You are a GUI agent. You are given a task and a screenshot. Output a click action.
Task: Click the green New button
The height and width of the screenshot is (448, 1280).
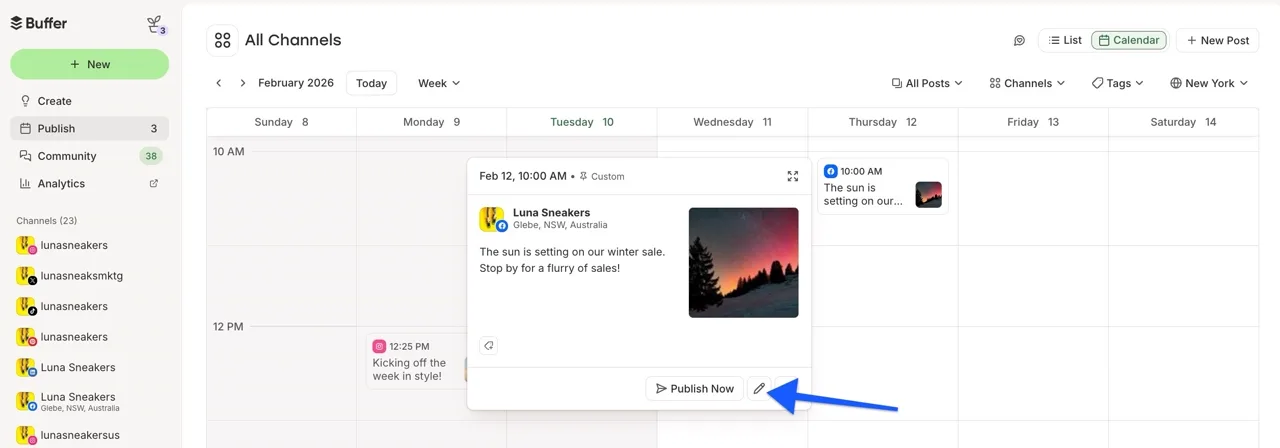[90, 64]
